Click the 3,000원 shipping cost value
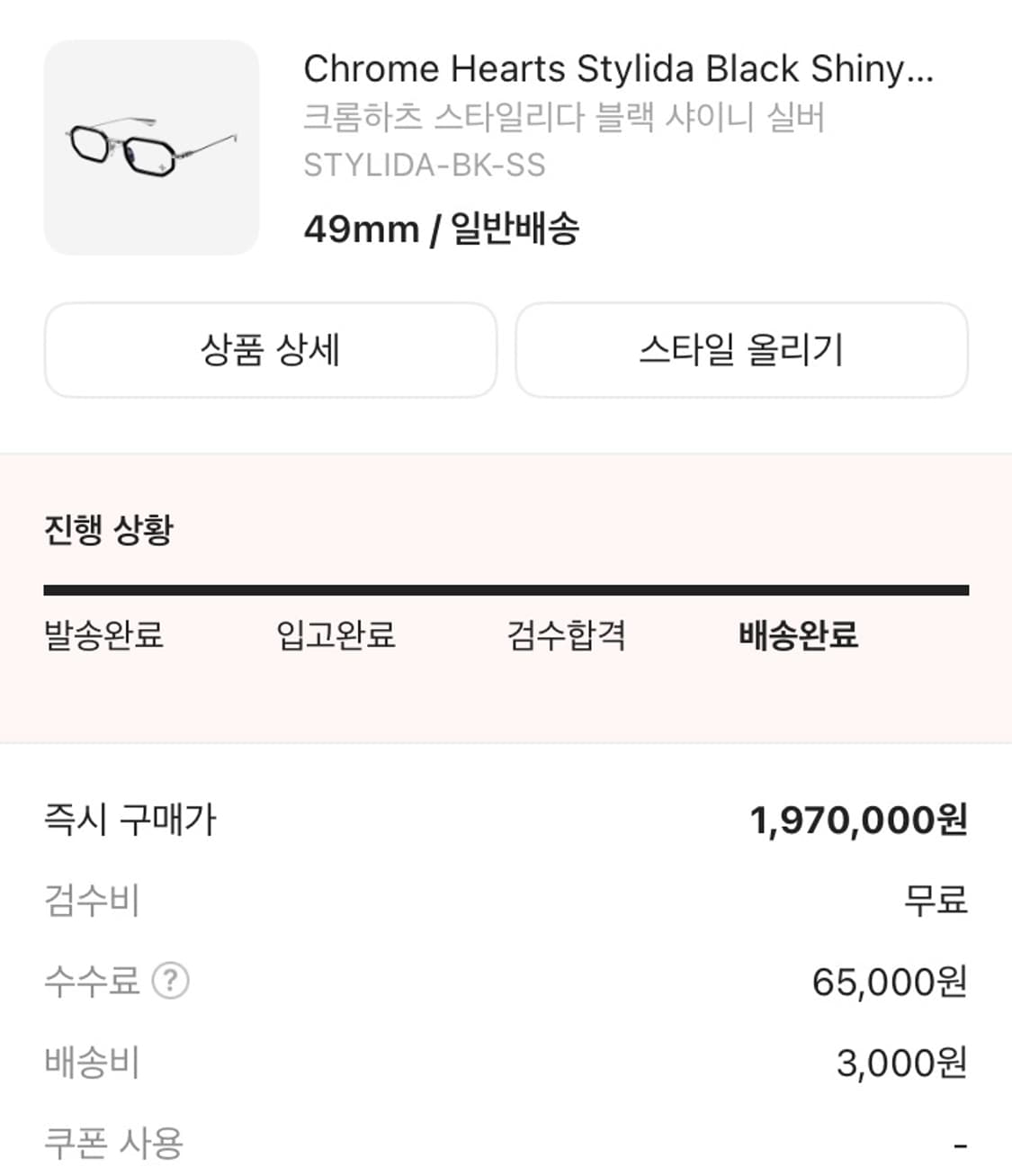Screen dimensions: 1012x1176 [901, 1063]
